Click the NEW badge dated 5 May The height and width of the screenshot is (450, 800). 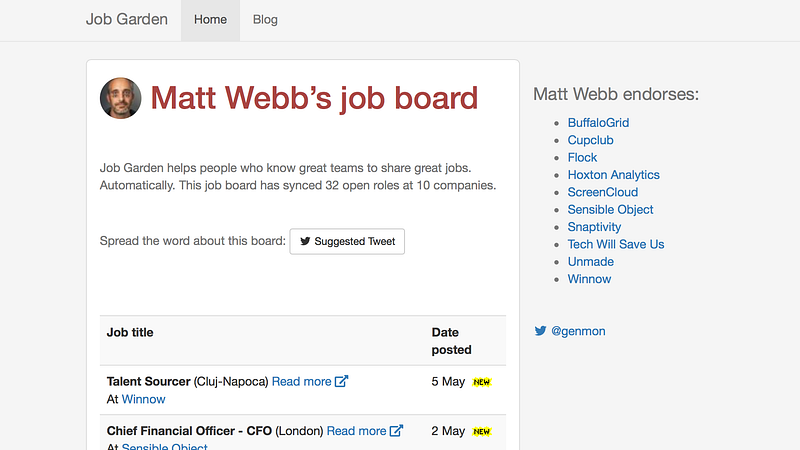(482, 382)
